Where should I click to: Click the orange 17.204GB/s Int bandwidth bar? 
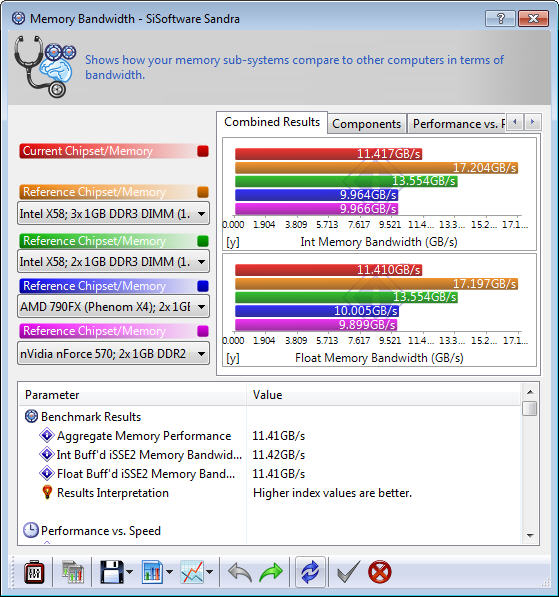[x=377, y=168]
